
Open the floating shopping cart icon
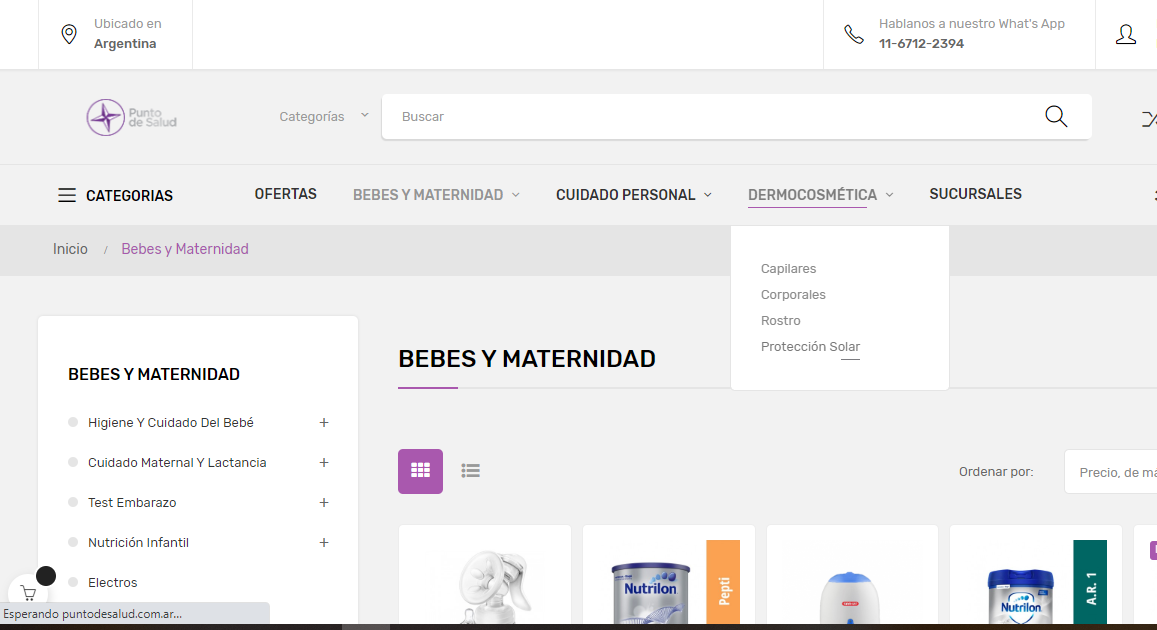(x=28, y=592)
